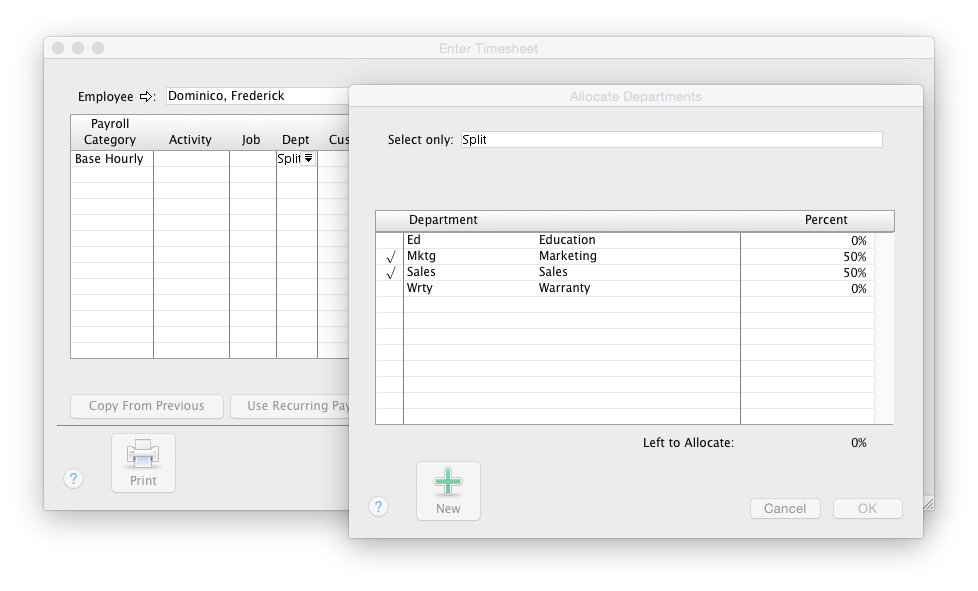Click the Employee arrow icon

(147, 97)
